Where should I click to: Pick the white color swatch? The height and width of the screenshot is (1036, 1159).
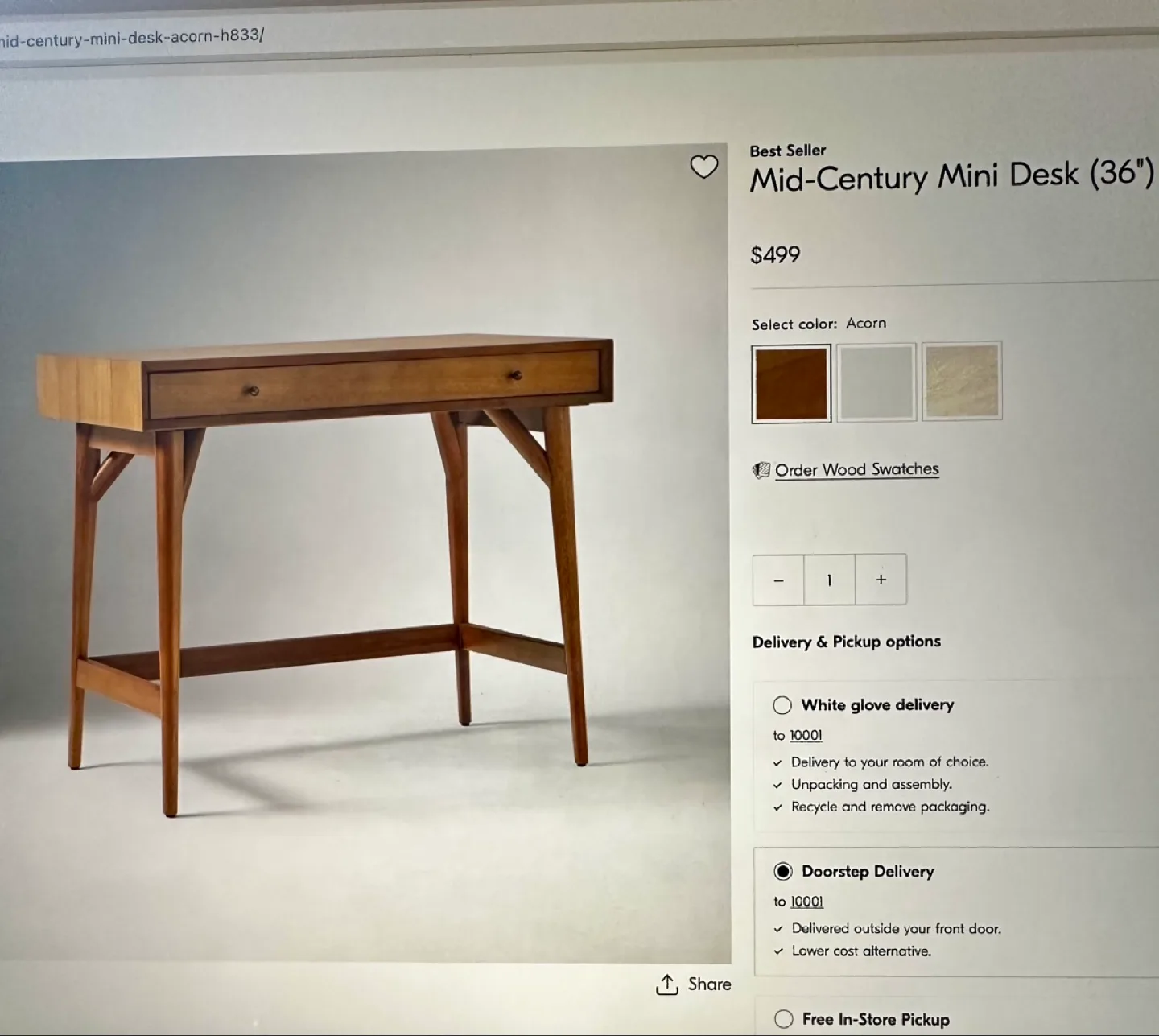pyautogui.click(x=876, y=382)
